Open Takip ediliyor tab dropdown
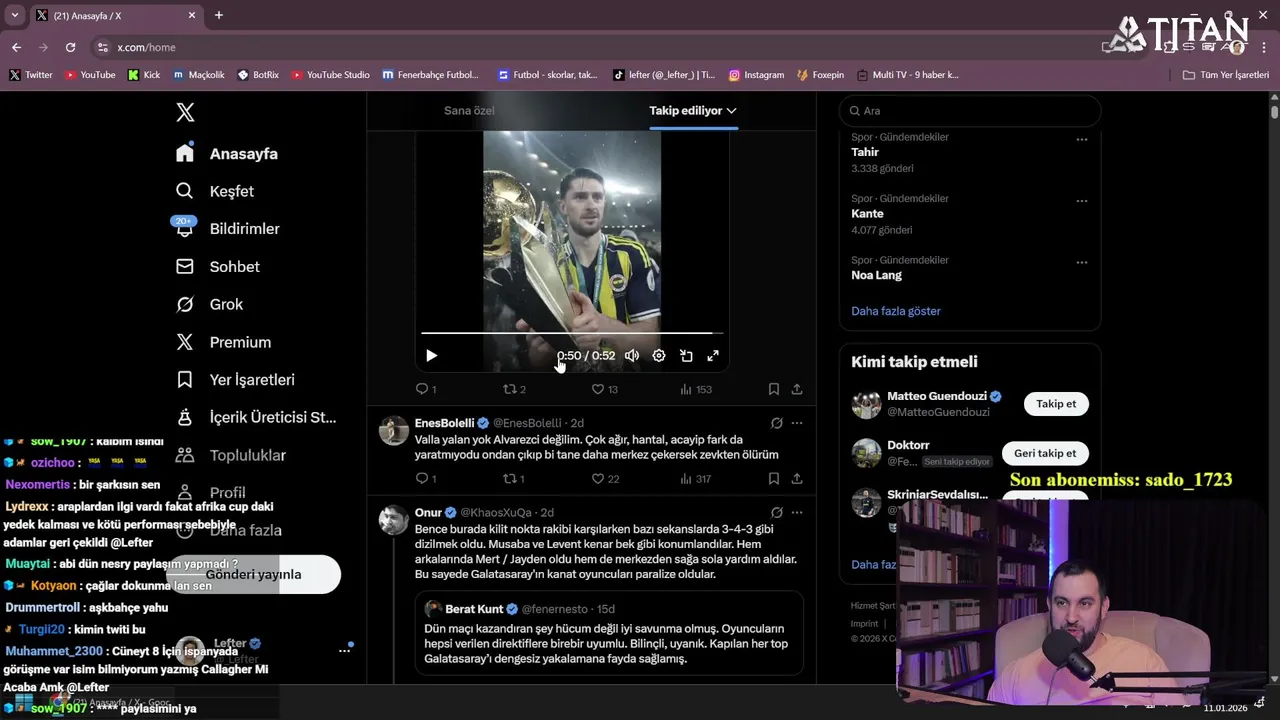The image size is (1280, 720). 693,111
